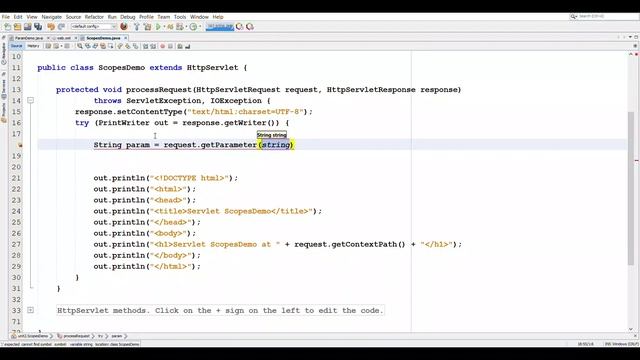640x360 pixels.
Task: Click the Save All toolbar icon
Action: click(x=38, y=27)
